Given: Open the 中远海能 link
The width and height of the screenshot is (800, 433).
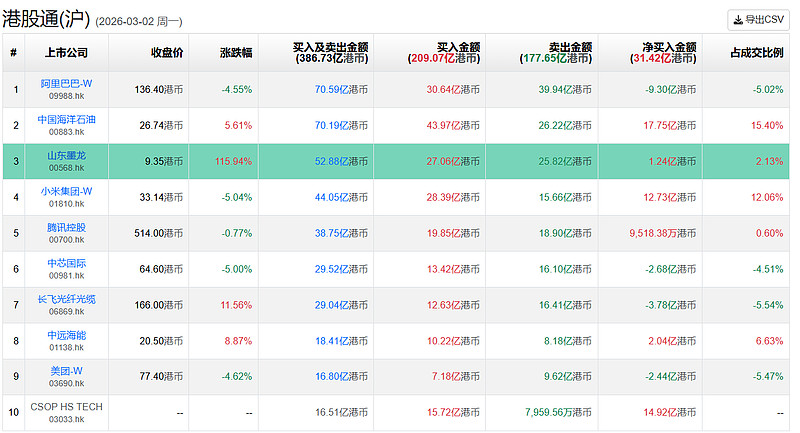Looking at the screenshot, I should [66, 335].
